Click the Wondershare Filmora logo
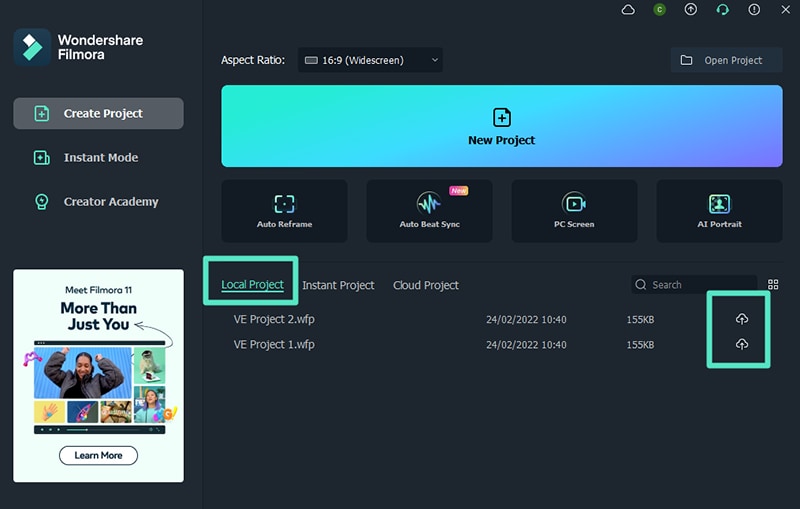 [32, 47]
